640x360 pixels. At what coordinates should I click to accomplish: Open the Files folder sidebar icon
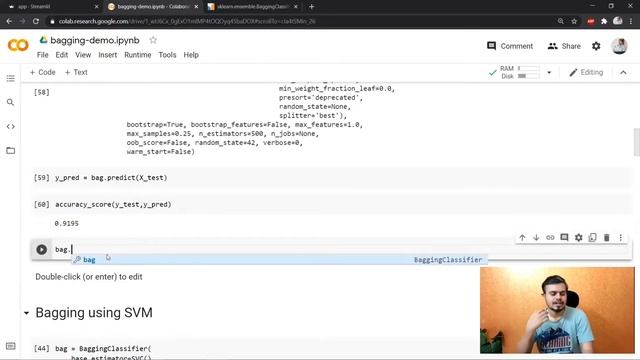point(11,151)
